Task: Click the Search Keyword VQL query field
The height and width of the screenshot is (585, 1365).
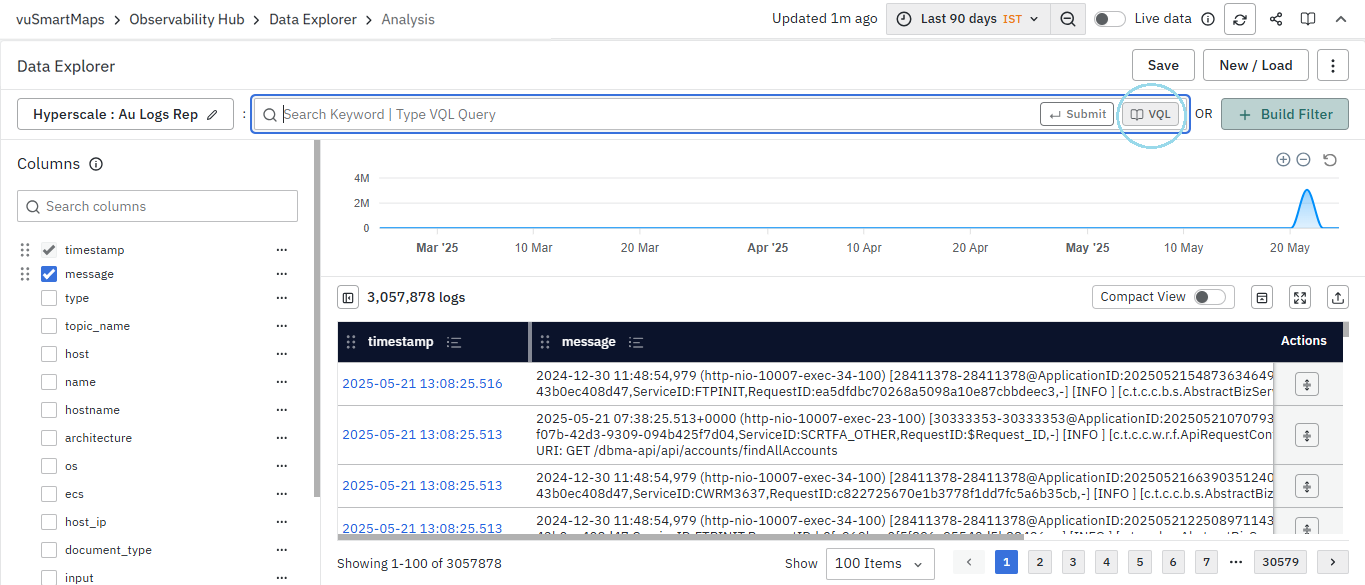Action: (x=650, y=114)
